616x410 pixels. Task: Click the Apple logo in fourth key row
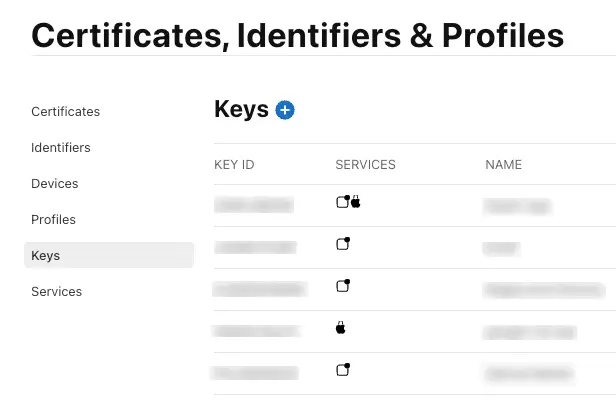click(x=341, y=328)
